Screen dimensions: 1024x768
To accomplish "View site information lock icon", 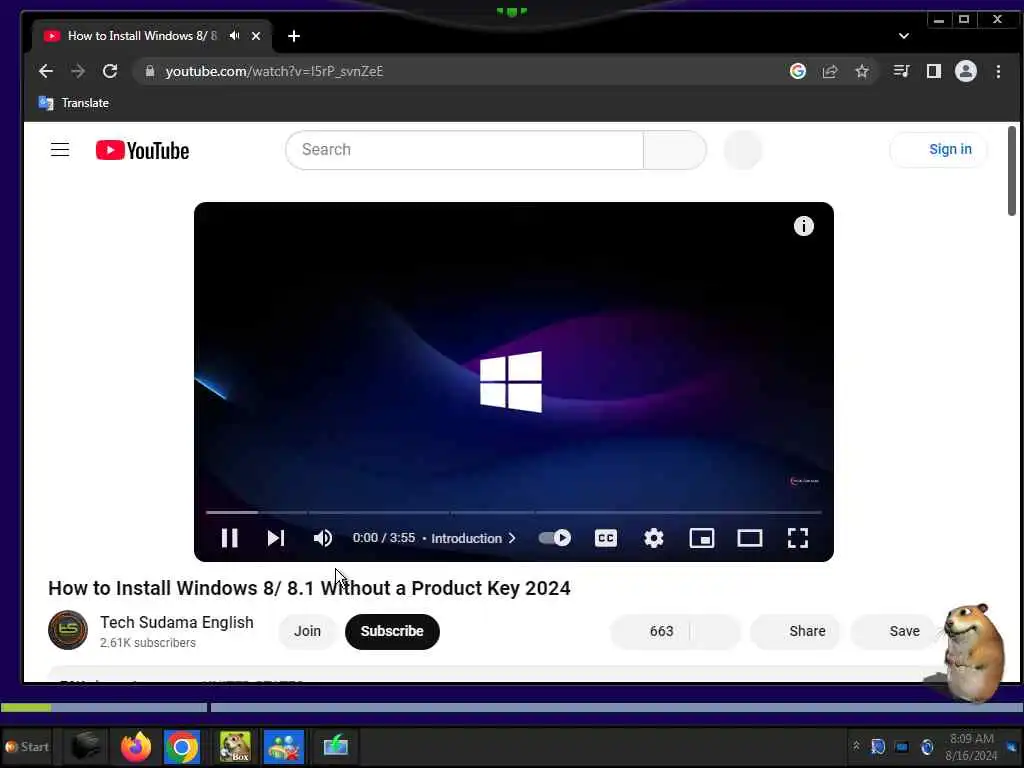I will 150,71.
